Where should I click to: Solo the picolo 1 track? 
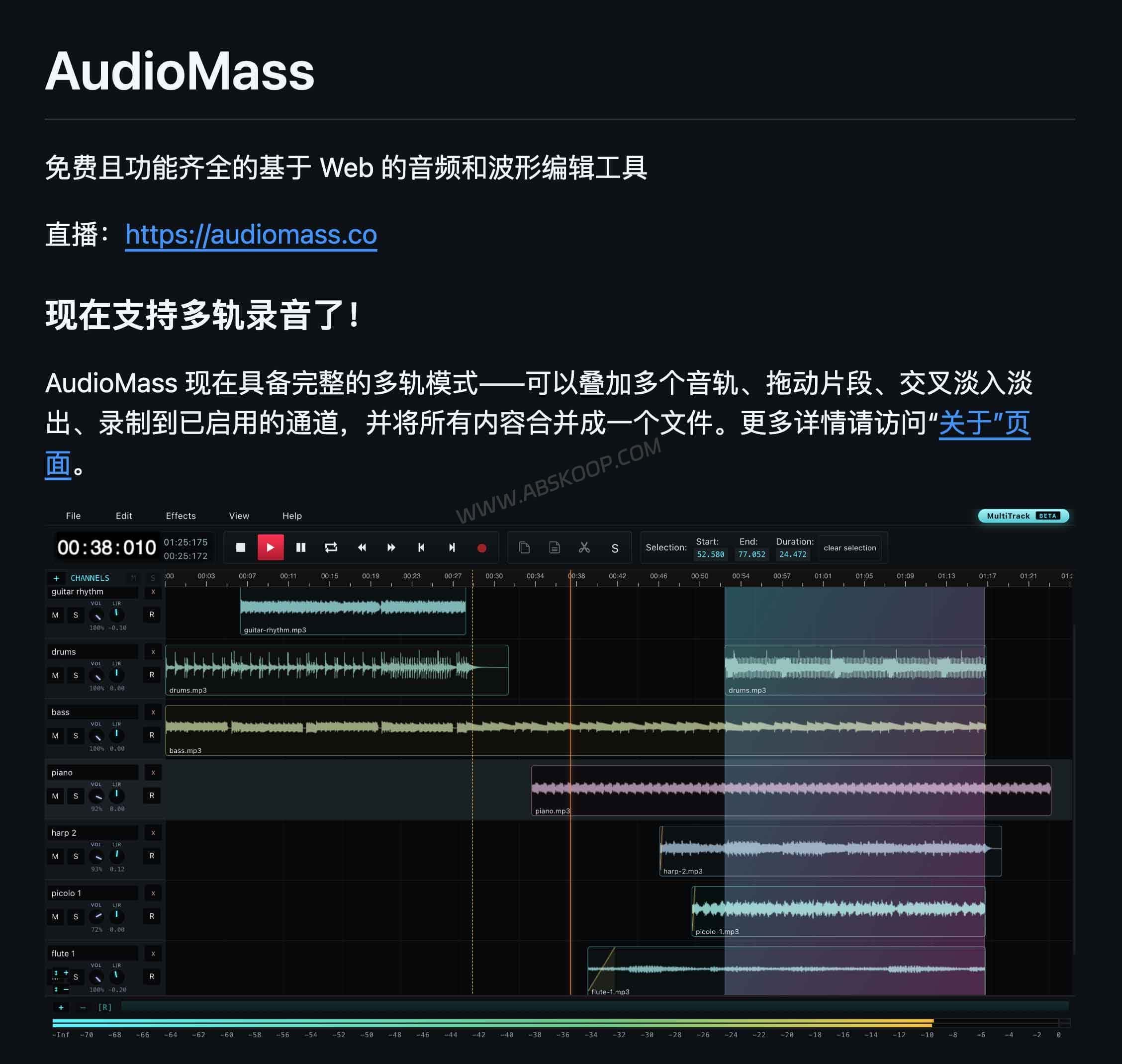pyautogui.click(x=76, y=916)
